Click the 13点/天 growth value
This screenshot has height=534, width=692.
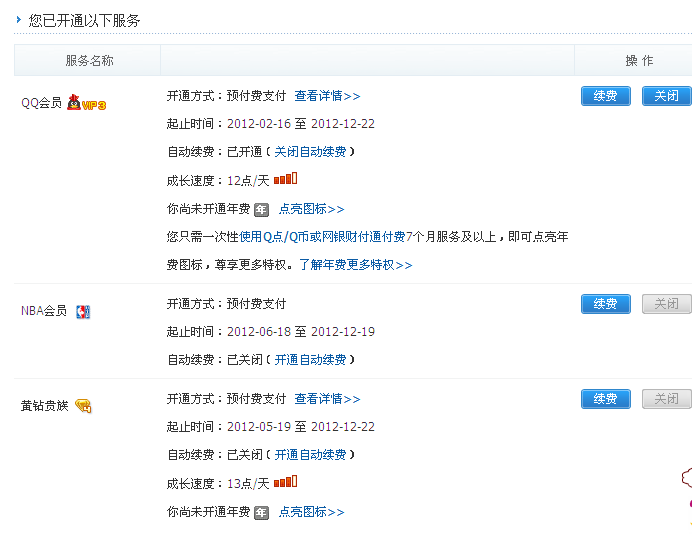pos(248,483)
